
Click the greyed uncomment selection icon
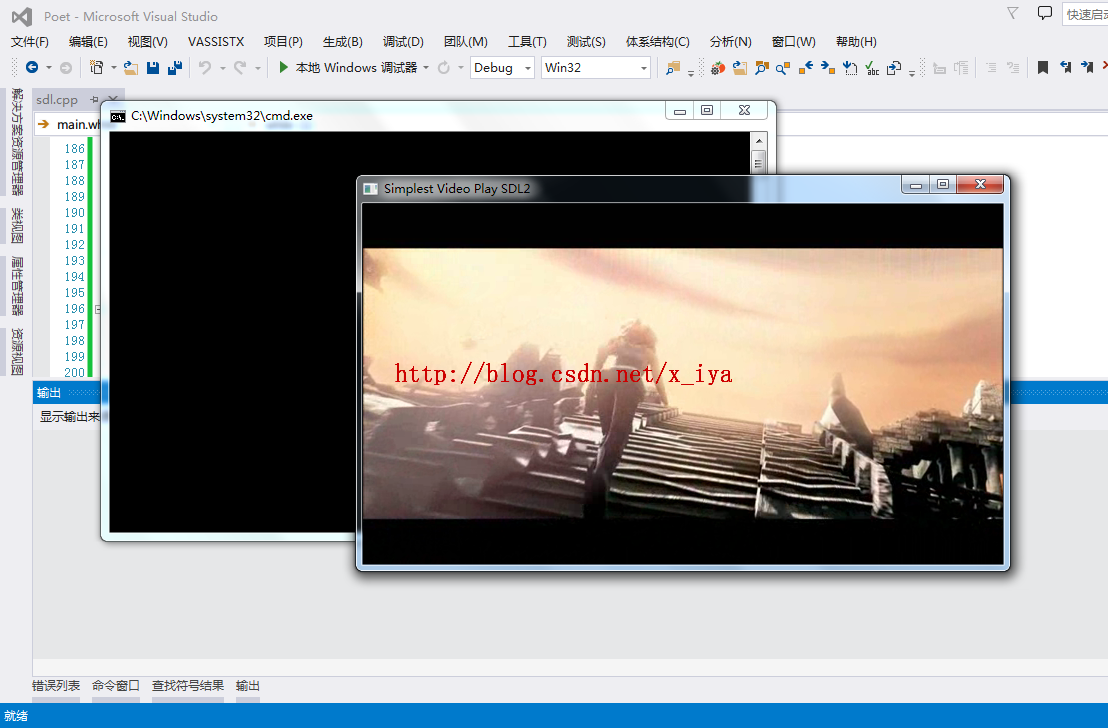pos(1013,68)
